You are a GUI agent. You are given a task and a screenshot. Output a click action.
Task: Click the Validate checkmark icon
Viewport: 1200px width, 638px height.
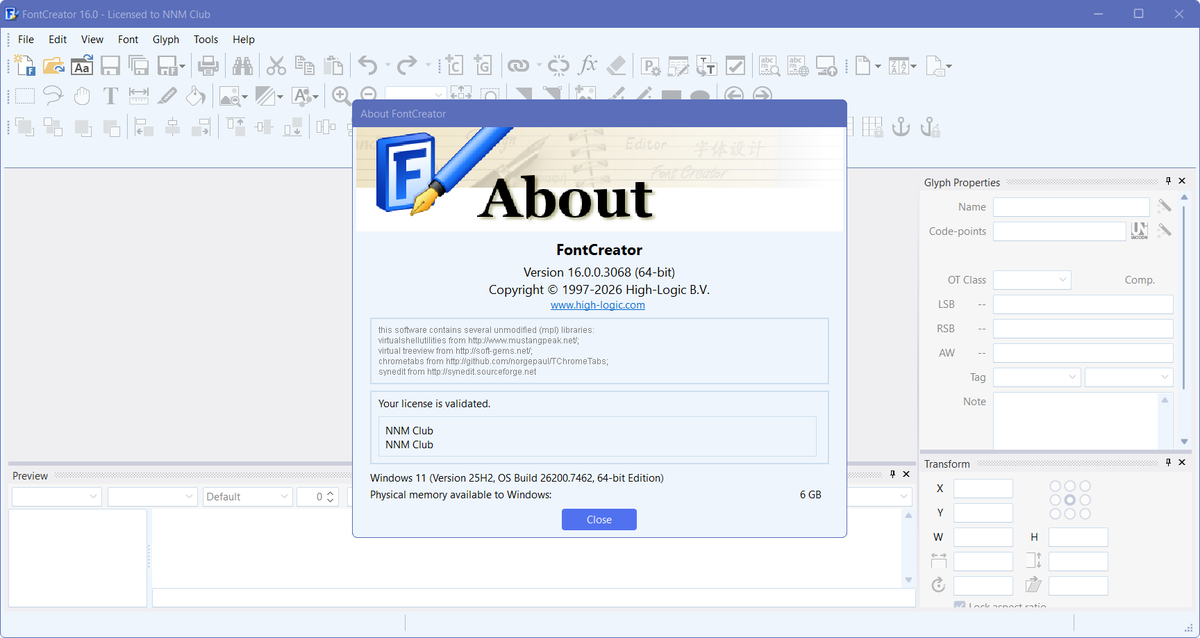735,66
